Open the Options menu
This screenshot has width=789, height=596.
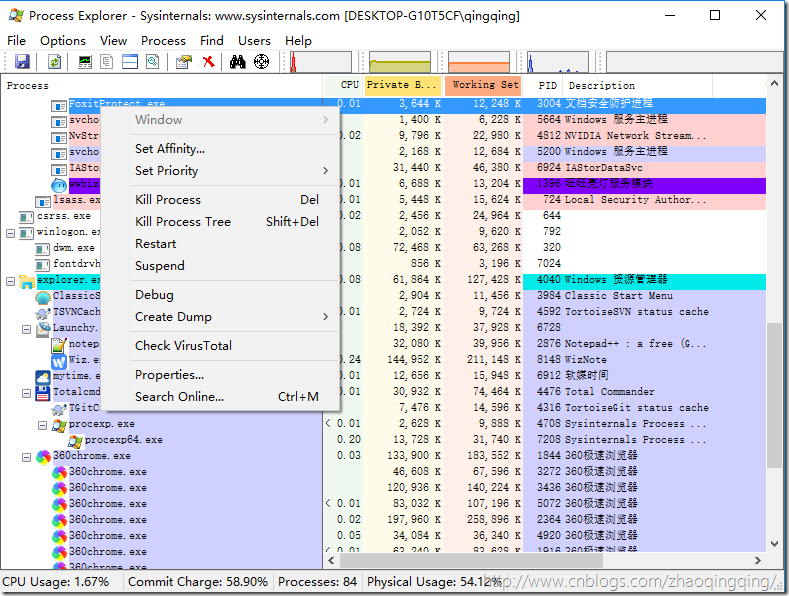point(63,41)
